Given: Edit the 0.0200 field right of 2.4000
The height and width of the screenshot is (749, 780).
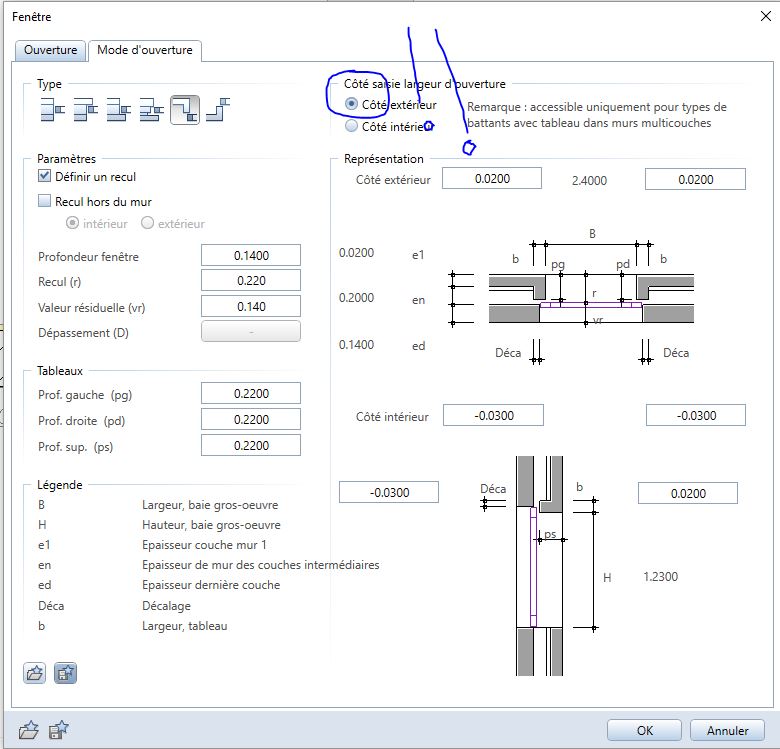Looking at the screenshot, I should (695, 179).
